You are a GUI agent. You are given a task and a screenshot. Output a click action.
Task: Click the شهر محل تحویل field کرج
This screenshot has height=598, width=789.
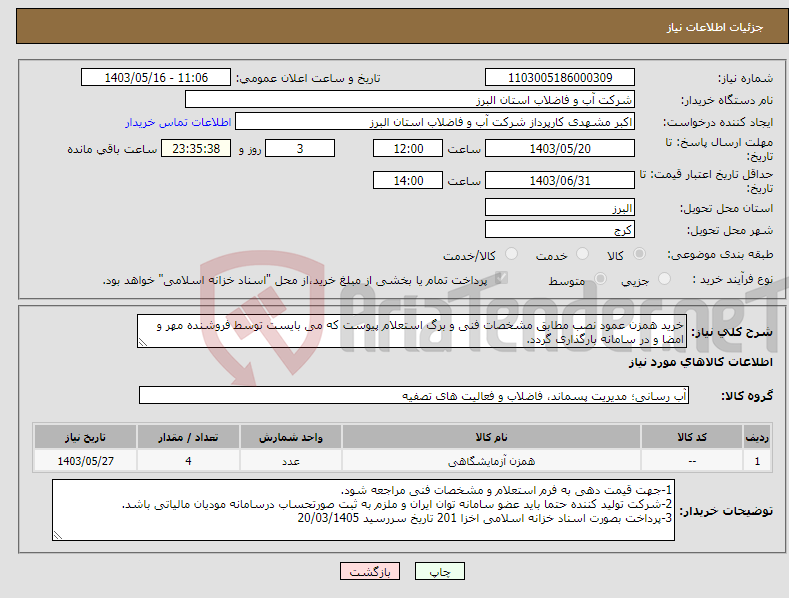[x=560, y=230]
